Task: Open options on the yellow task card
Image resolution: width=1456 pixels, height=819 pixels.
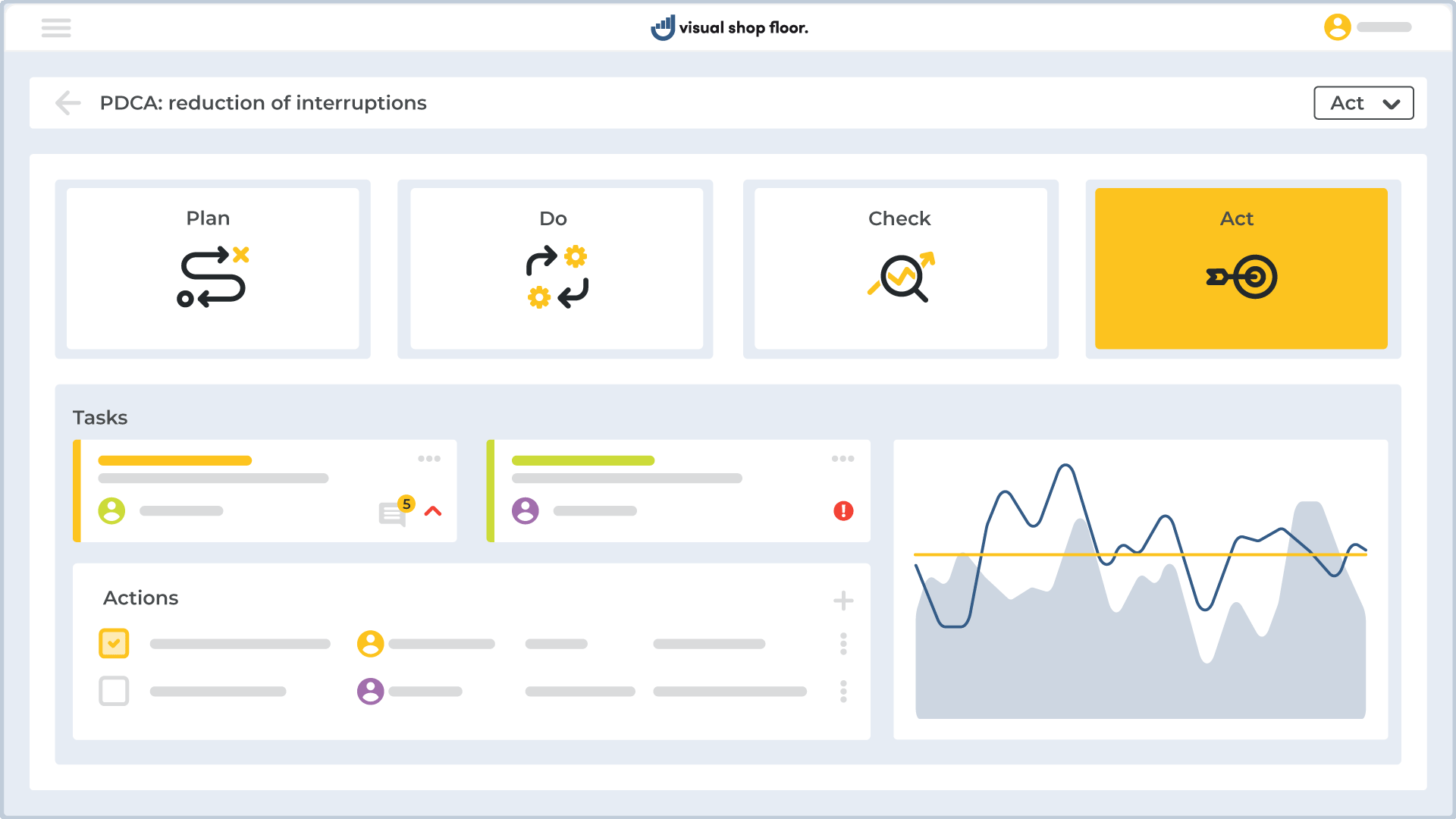Action: click(429, 459)
